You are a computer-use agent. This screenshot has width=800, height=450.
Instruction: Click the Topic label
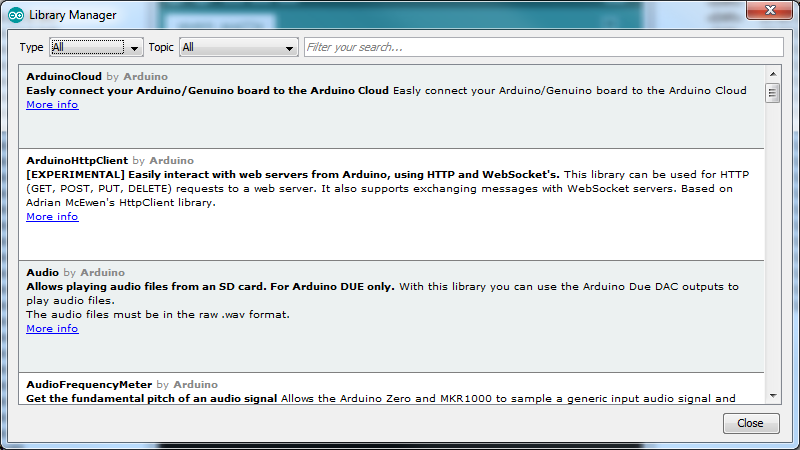click(x=161, y=47)
